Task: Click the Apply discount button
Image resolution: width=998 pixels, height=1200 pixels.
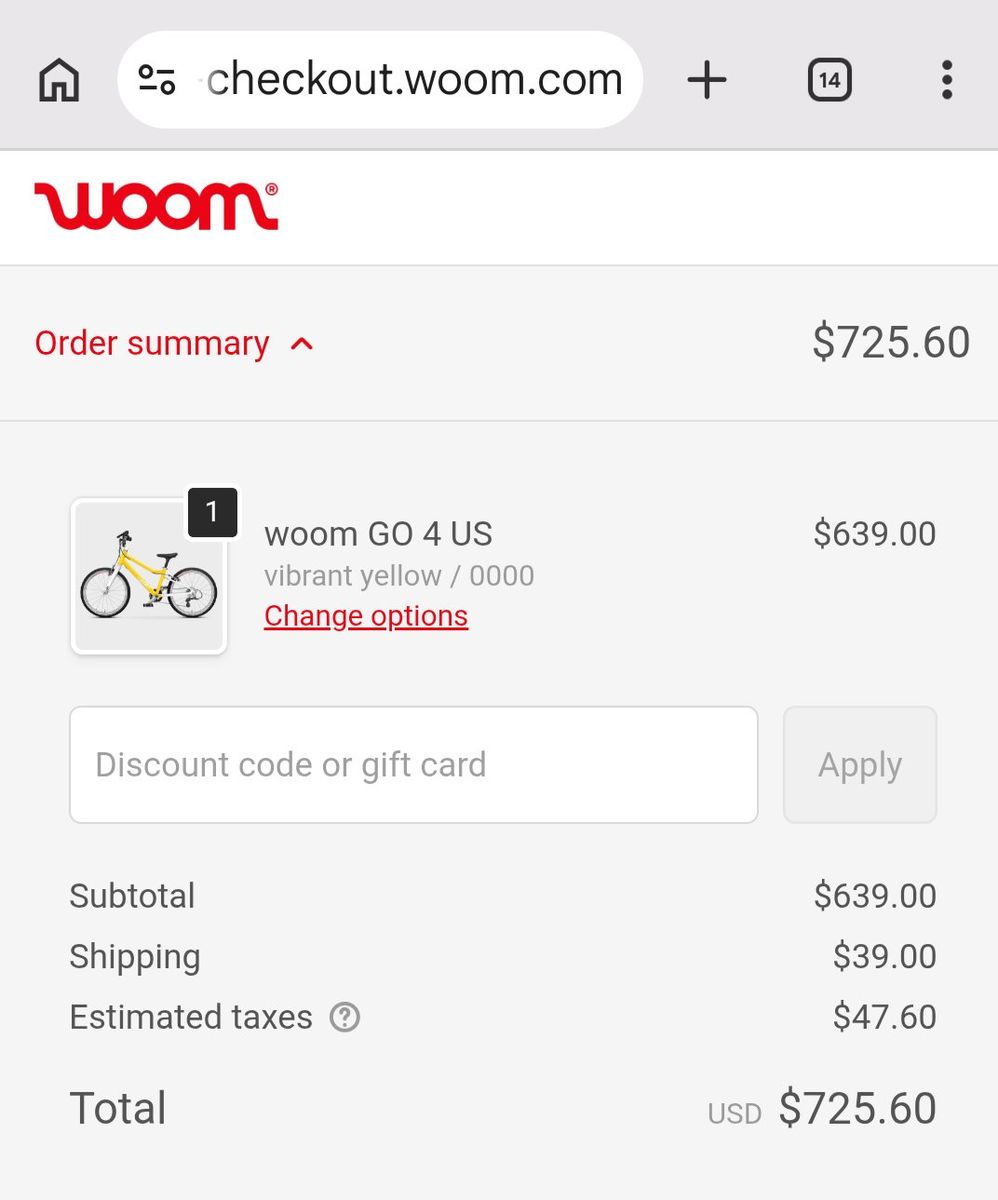Action: [860, 765]
